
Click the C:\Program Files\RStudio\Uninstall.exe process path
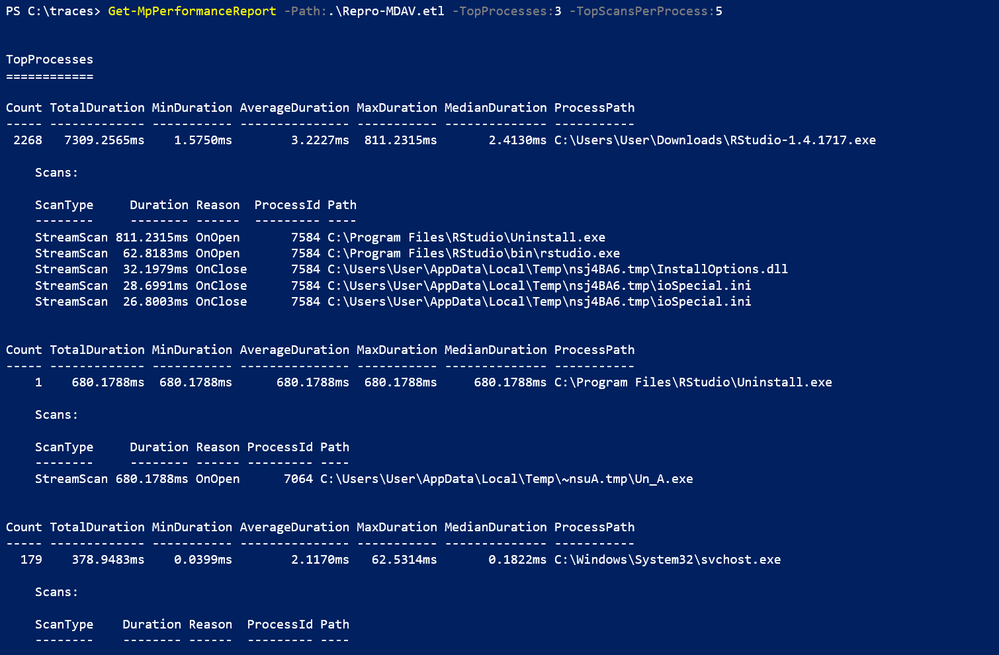(693, 382)
